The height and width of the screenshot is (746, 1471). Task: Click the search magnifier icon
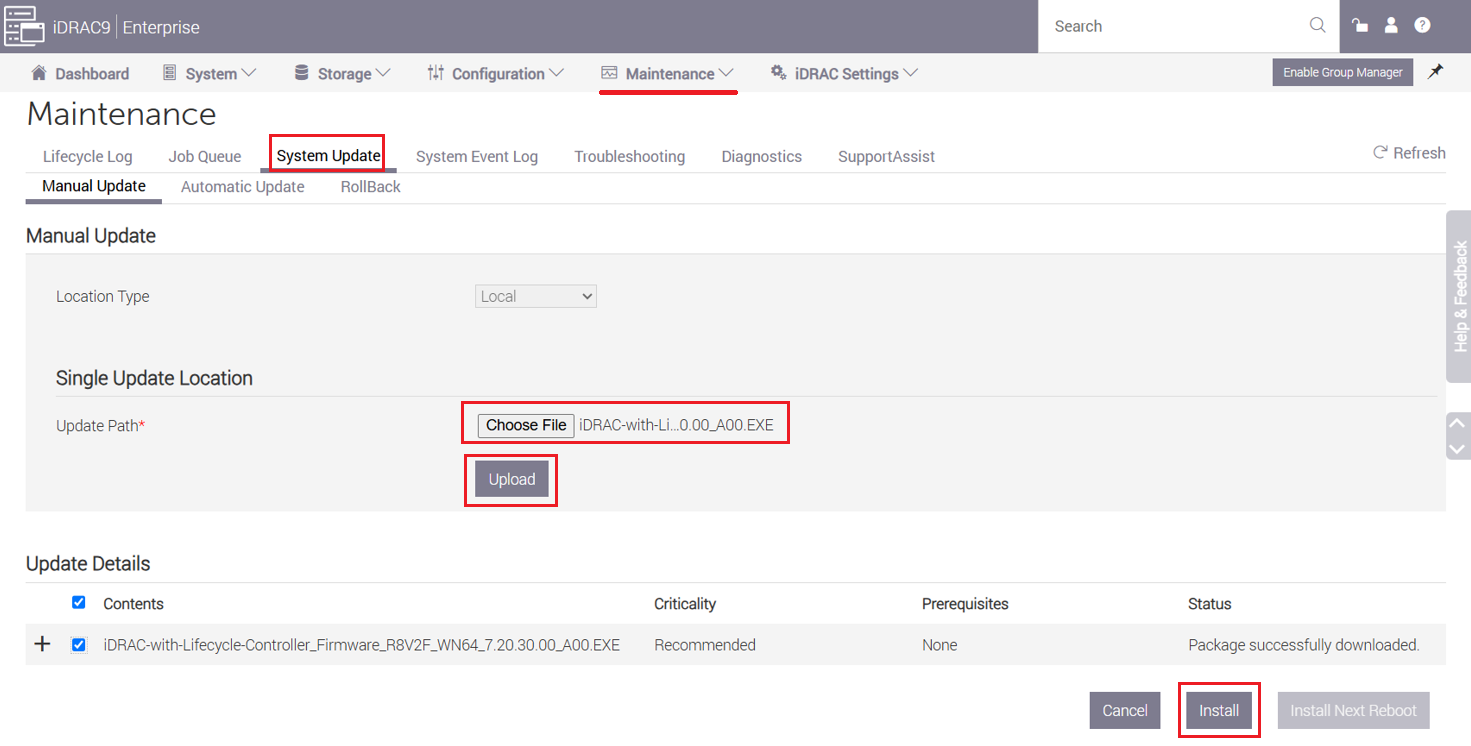point(1318,26)
